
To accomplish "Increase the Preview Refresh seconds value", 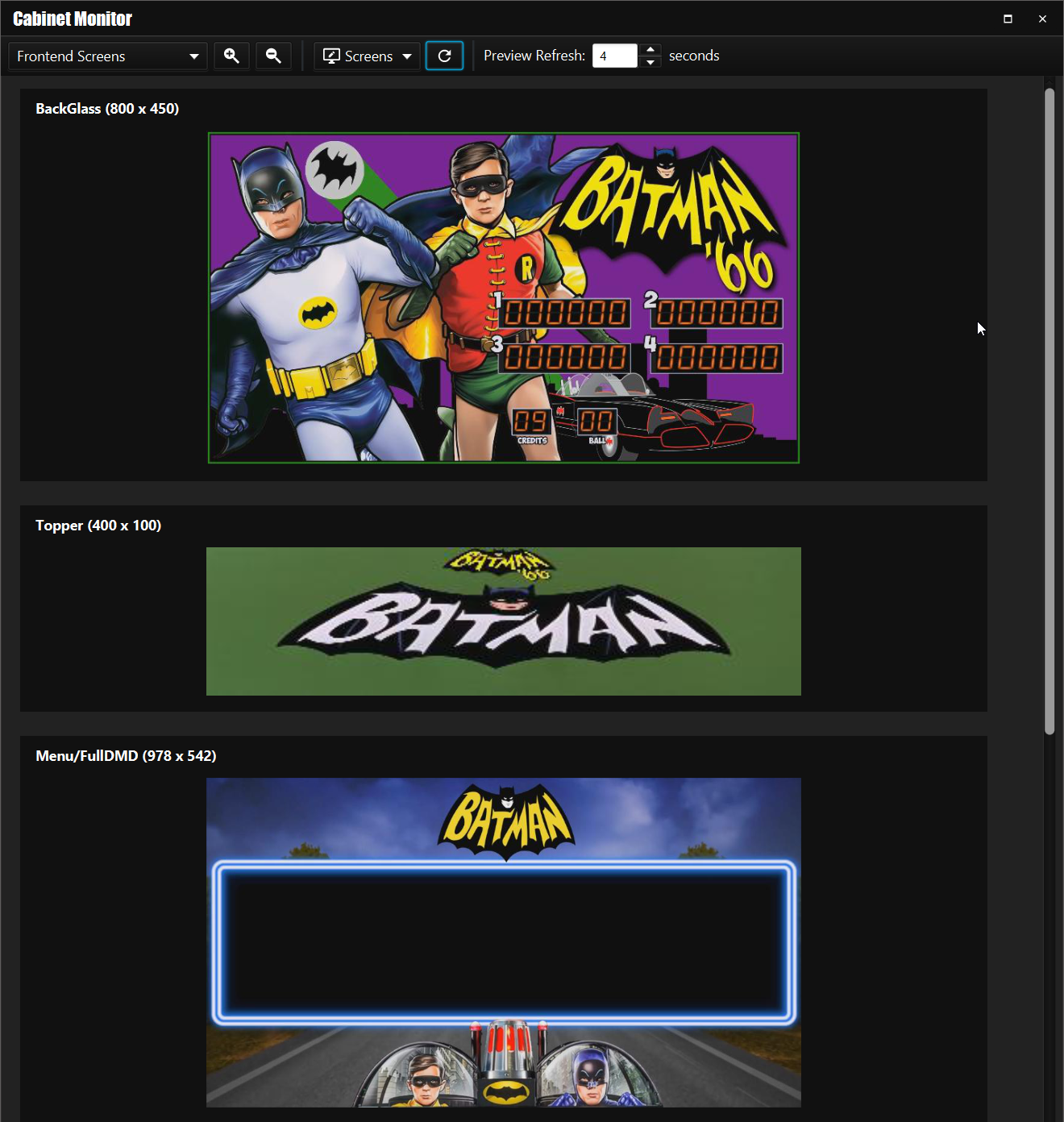I will 650,49.
